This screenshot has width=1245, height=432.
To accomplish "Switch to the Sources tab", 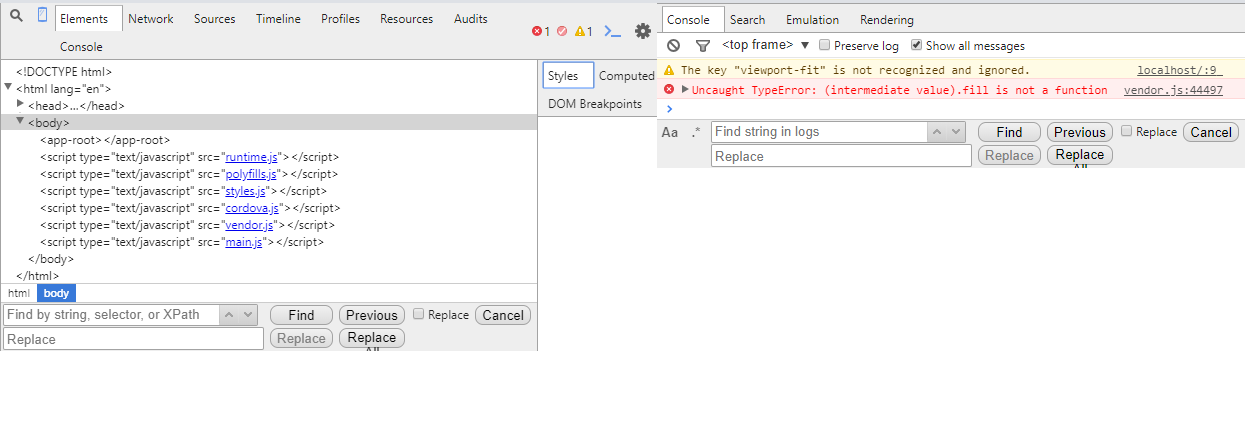I will click(215, 19).
